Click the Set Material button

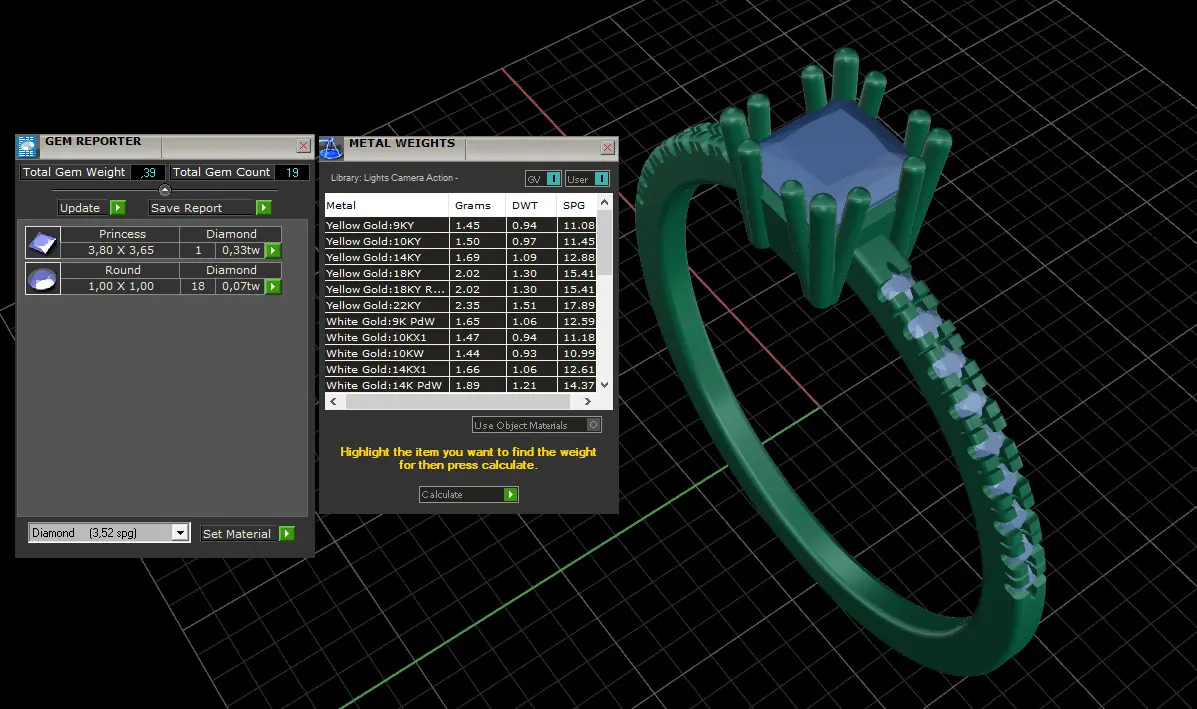247,533
